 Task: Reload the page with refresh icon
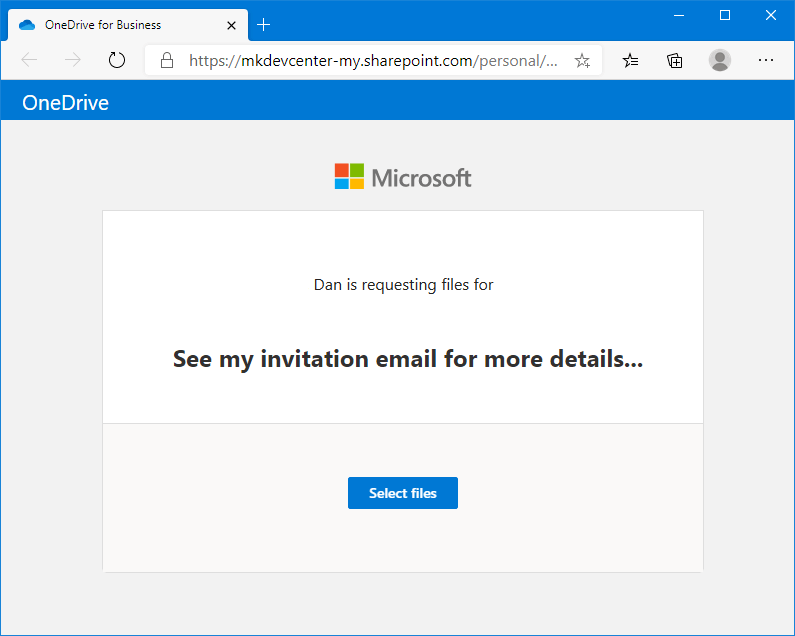click(117, 60)
